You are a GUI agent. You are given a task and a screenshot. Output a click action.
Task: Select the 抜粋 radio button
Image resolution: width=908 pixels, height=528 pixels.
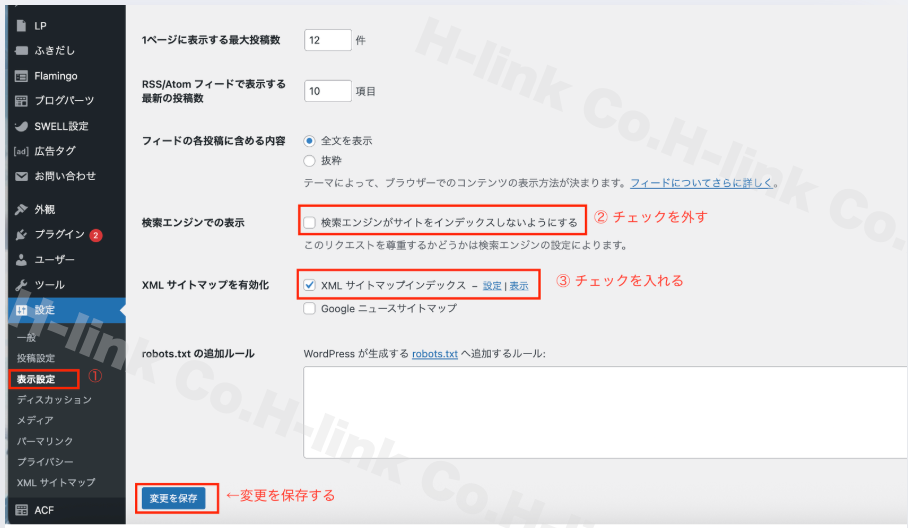[309, 160]
